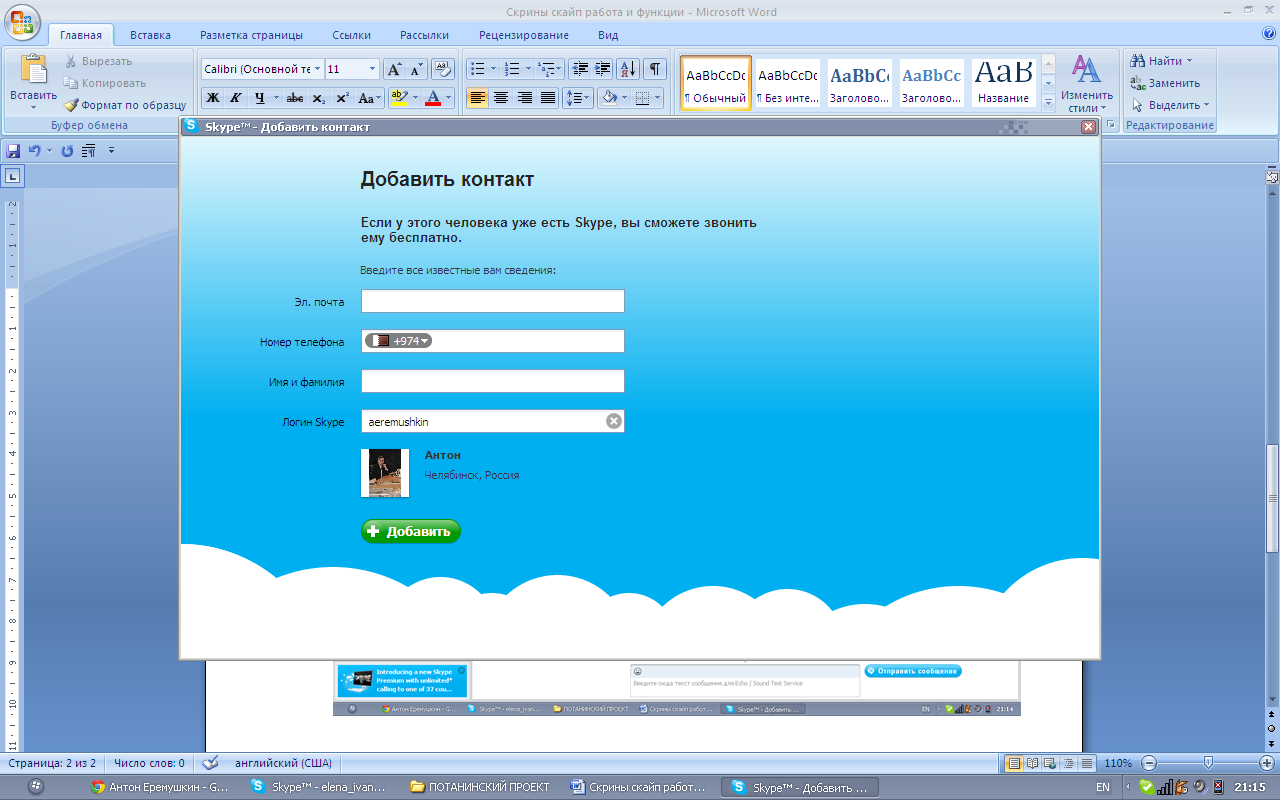Open the font name combo box
Screen dimensions: 1280x800
[x=262, y=69]
